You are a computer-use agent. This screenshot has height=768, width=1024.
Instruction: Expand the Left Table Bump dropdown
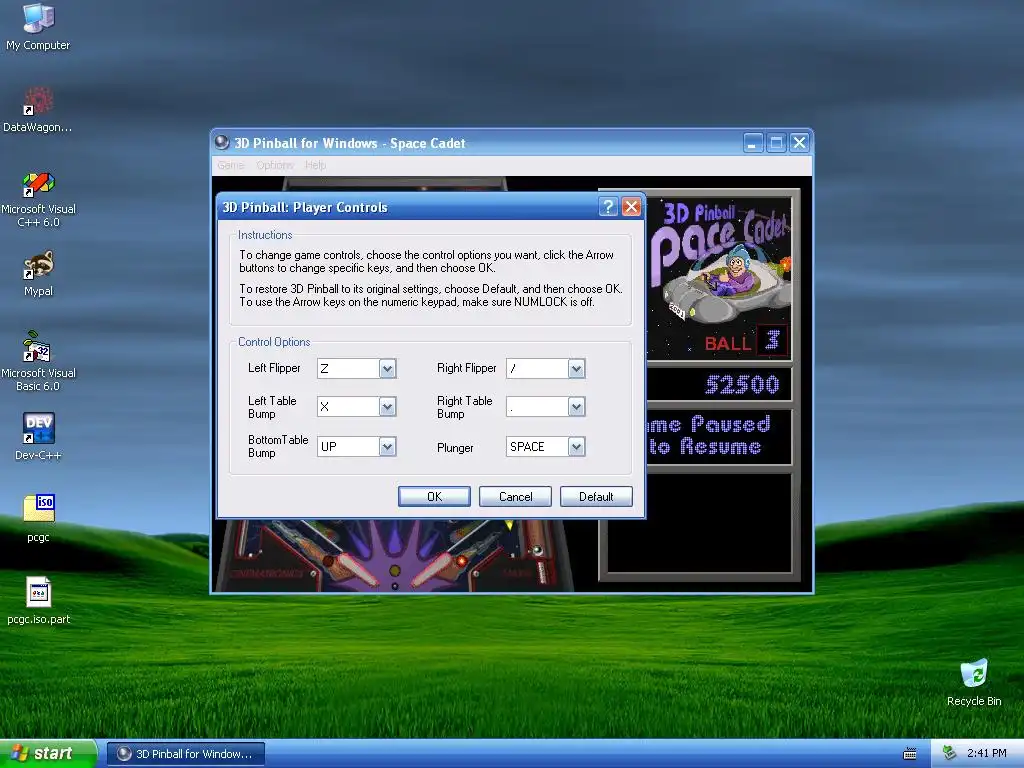(387, 407)
